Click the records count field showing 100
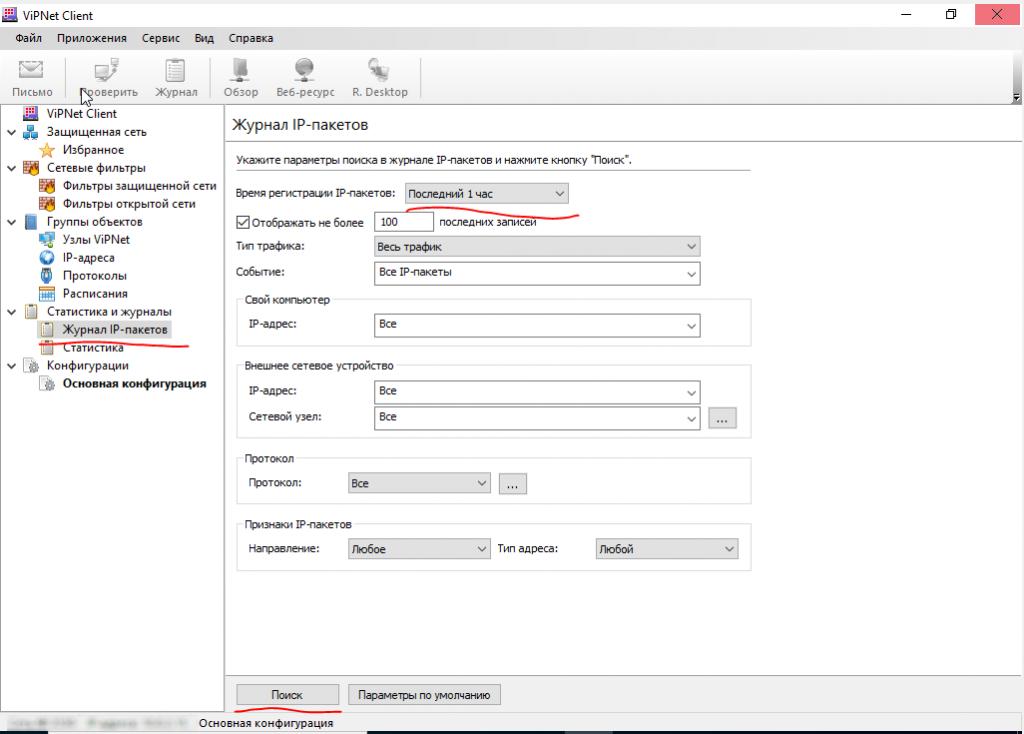This screenshot has width=1024, height=734. pyautogui.click(x=404, y=222)
